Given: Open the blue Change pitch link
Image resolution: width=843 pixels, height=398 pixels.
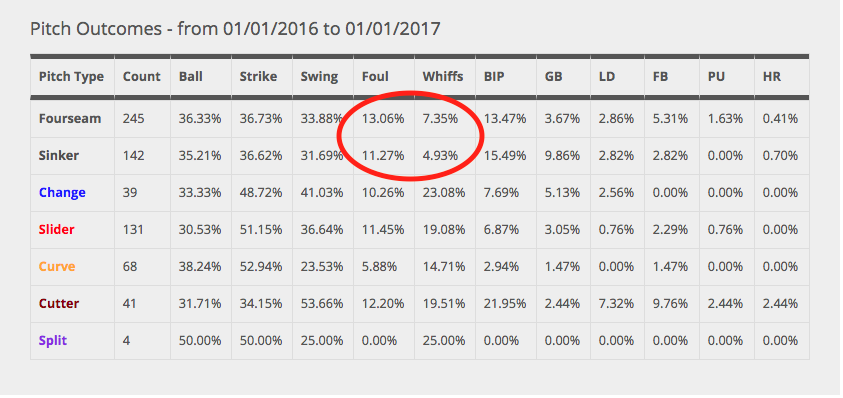Looking at the screenshot, I should pyautogui.click(x=62, y=193).
